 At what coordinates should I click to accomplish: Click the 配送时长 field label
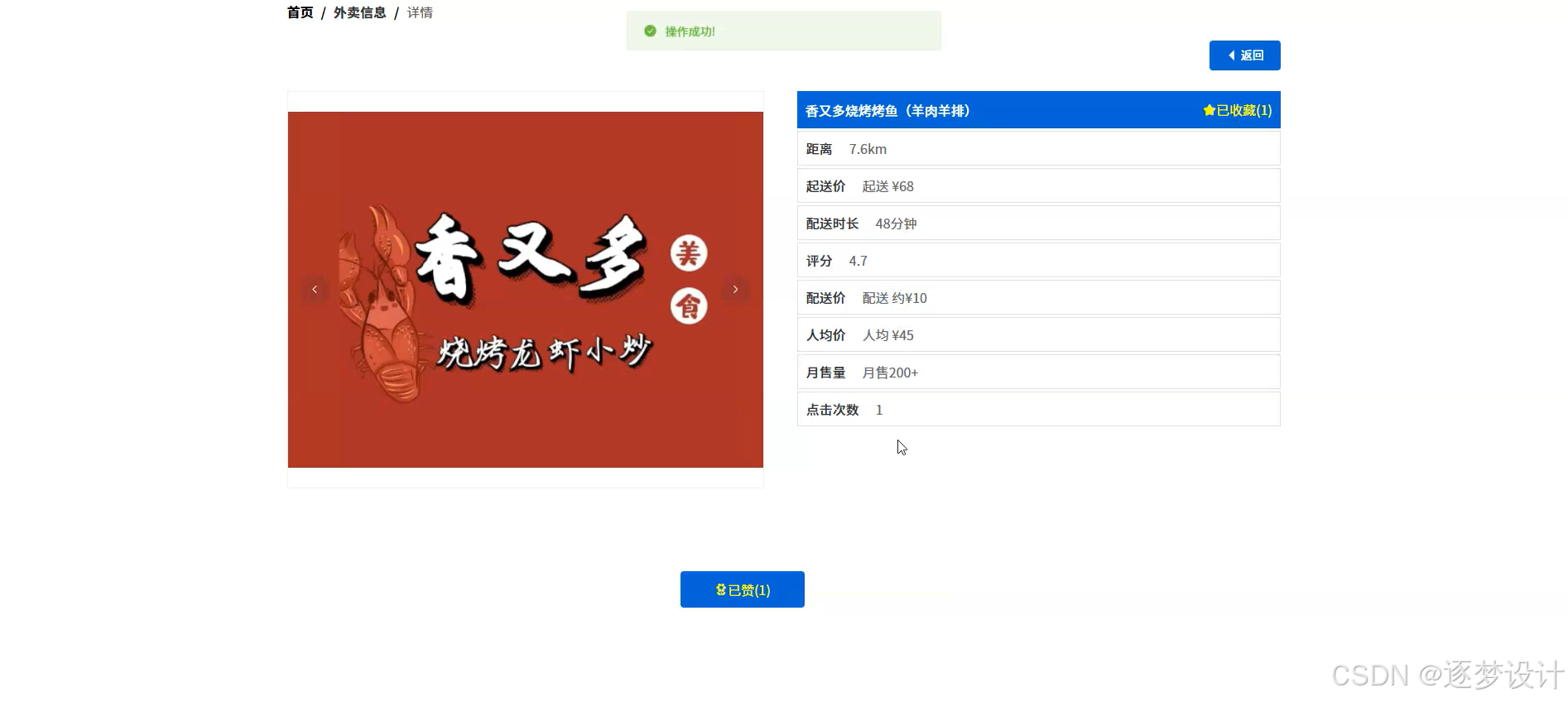pos(832,224)
